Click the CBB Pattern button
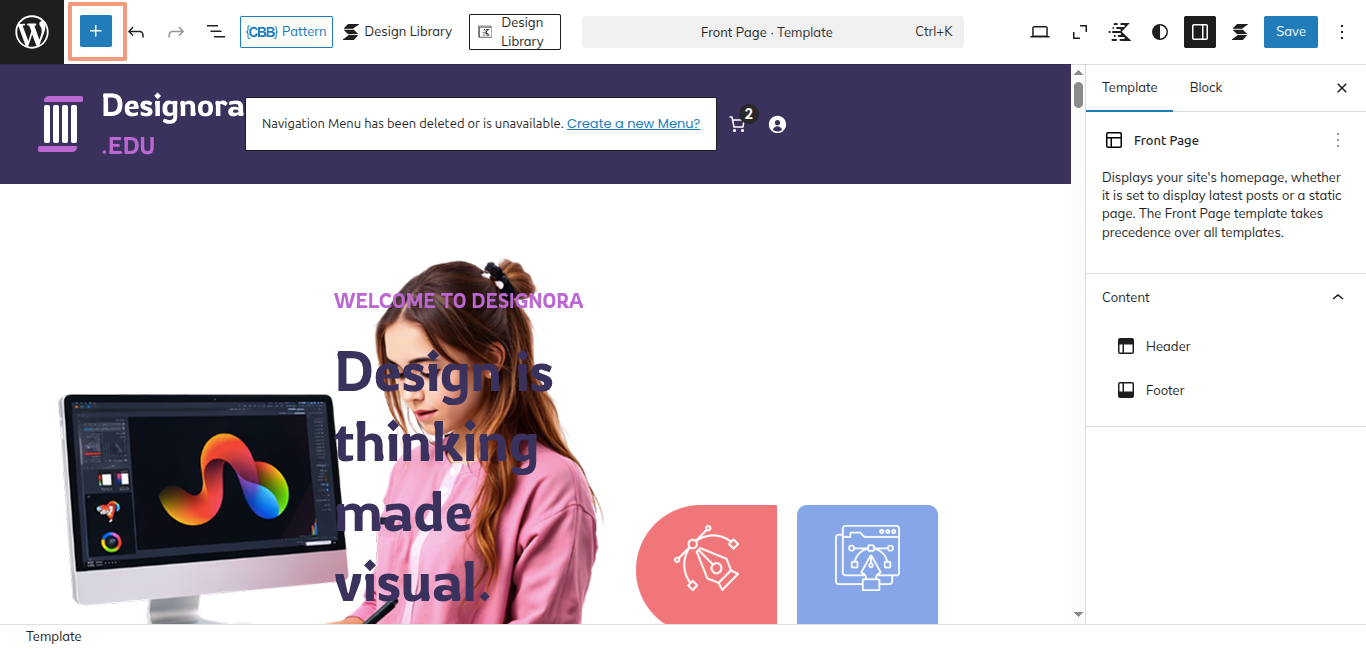 [286, 32]
